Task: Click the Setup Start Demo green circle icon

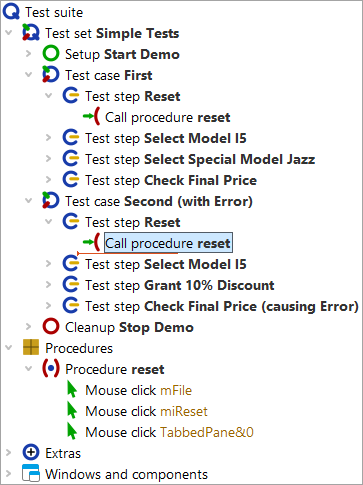Action: pyautogui.click(x=51, y=54)
